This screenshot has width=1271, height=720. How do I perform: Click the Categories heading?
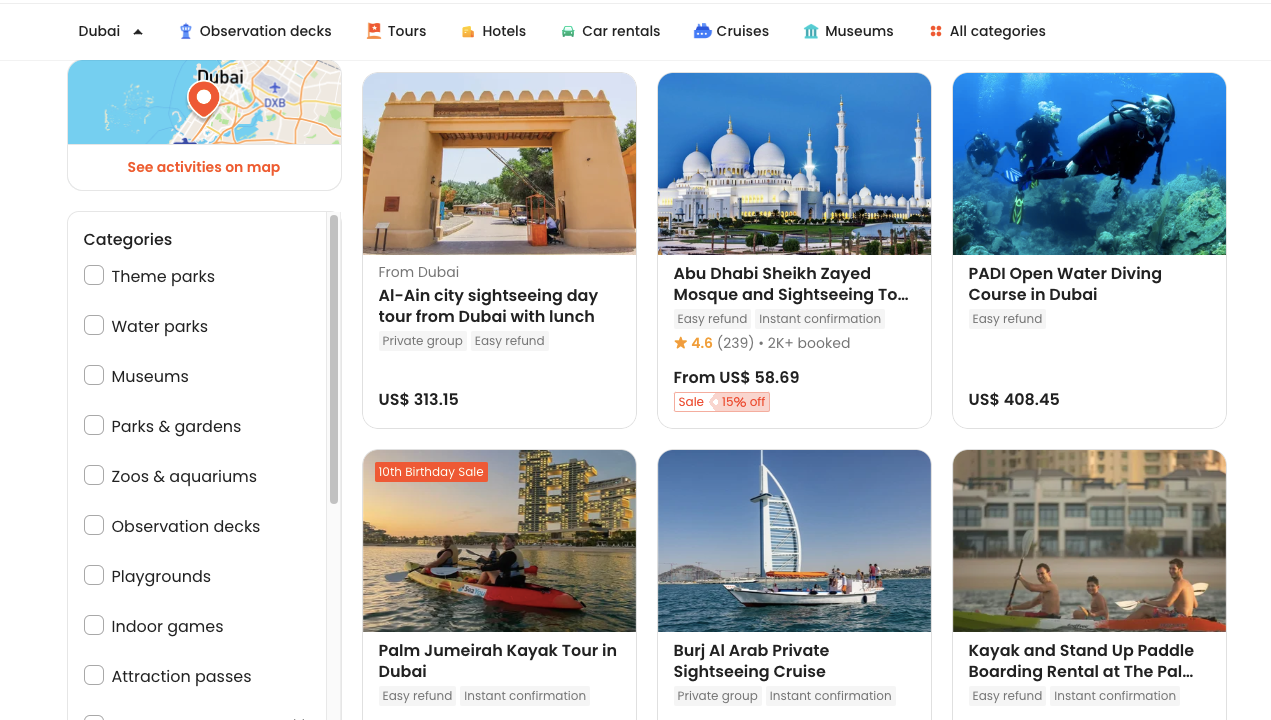(127, 239)
